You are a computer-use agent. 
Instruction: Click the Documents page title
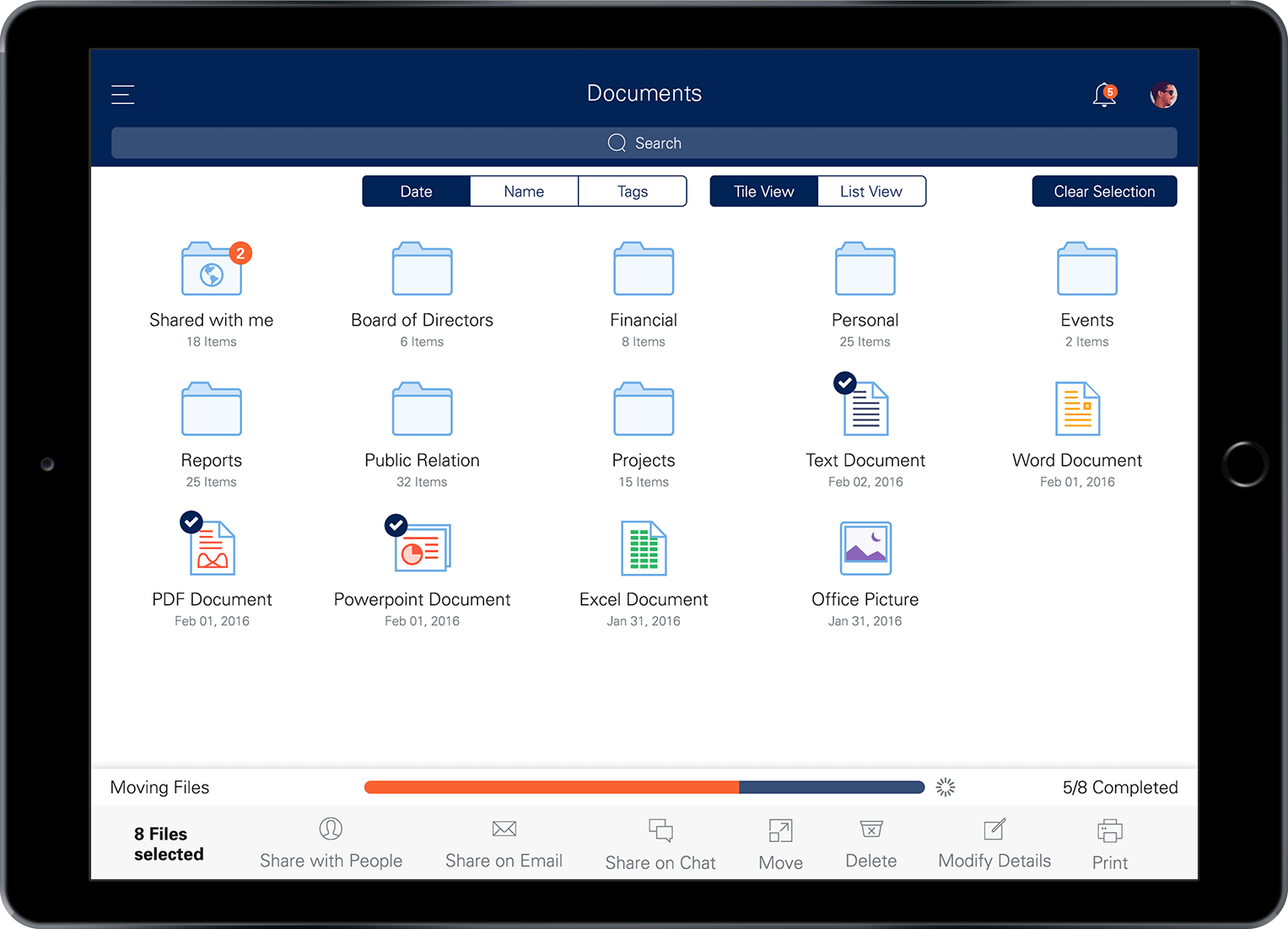[644, 93]
